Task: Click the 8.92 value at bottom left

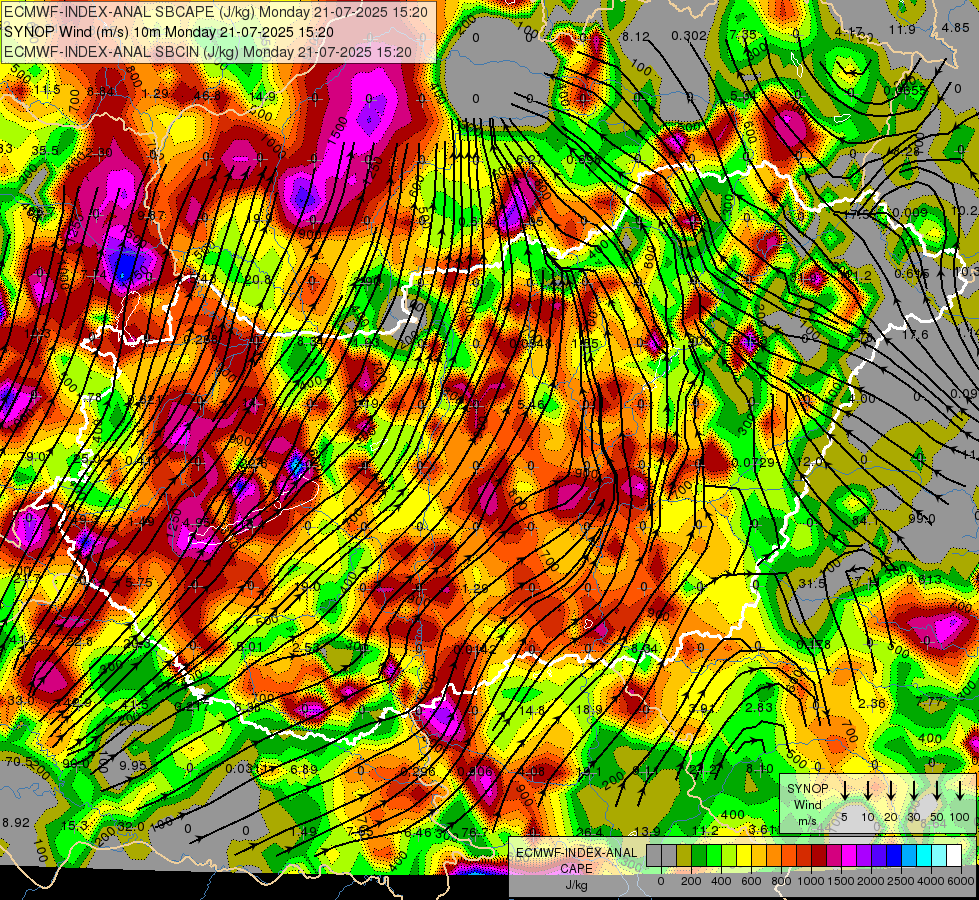Action: point(16,823)
